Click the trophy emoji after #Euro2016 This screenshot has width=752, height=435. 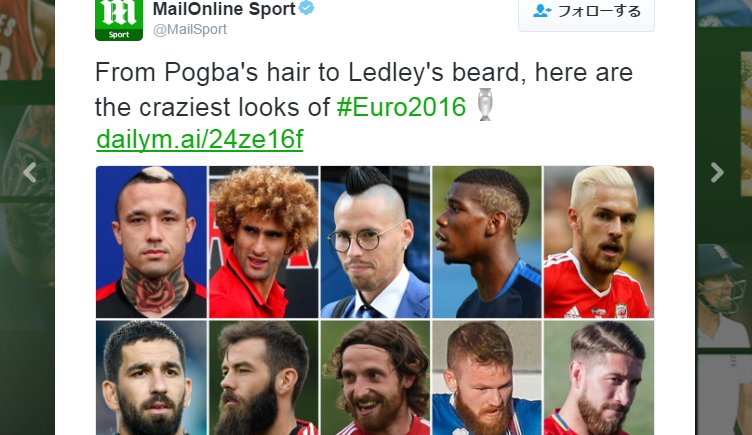[484, 105]
